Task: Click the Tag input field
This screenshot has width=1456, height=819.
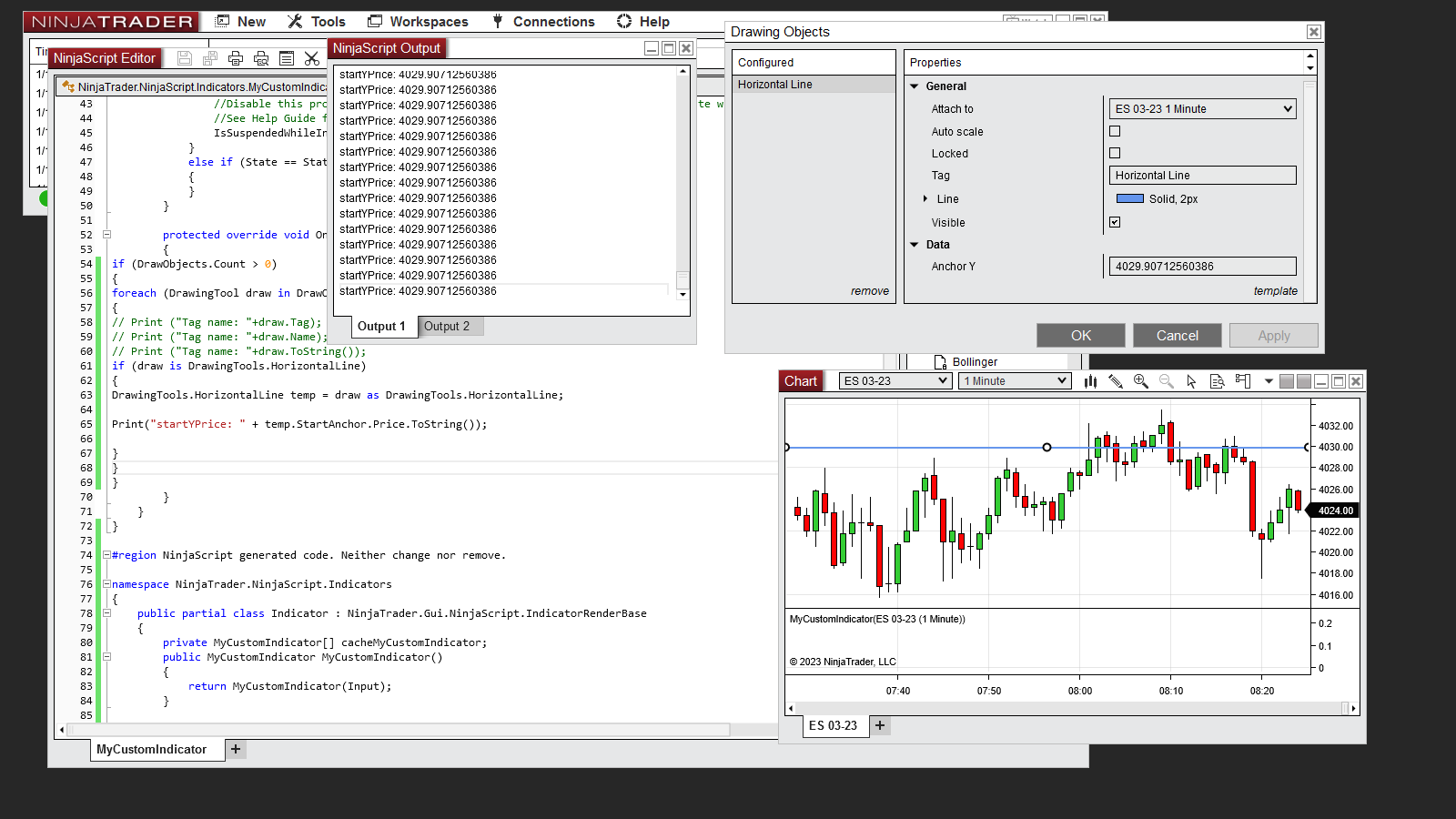Action: (x=1202, y=176)
